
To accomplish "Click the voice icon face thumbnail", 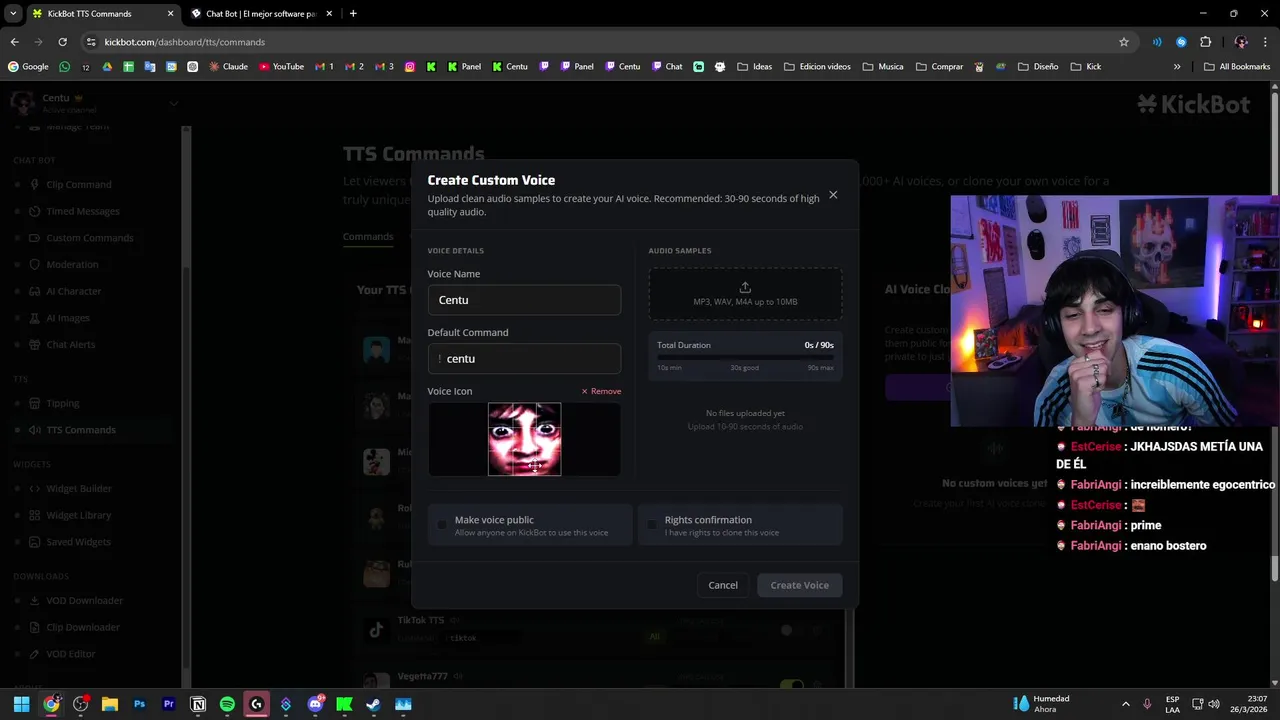I will pyautogui.click(x=524, y=439).
